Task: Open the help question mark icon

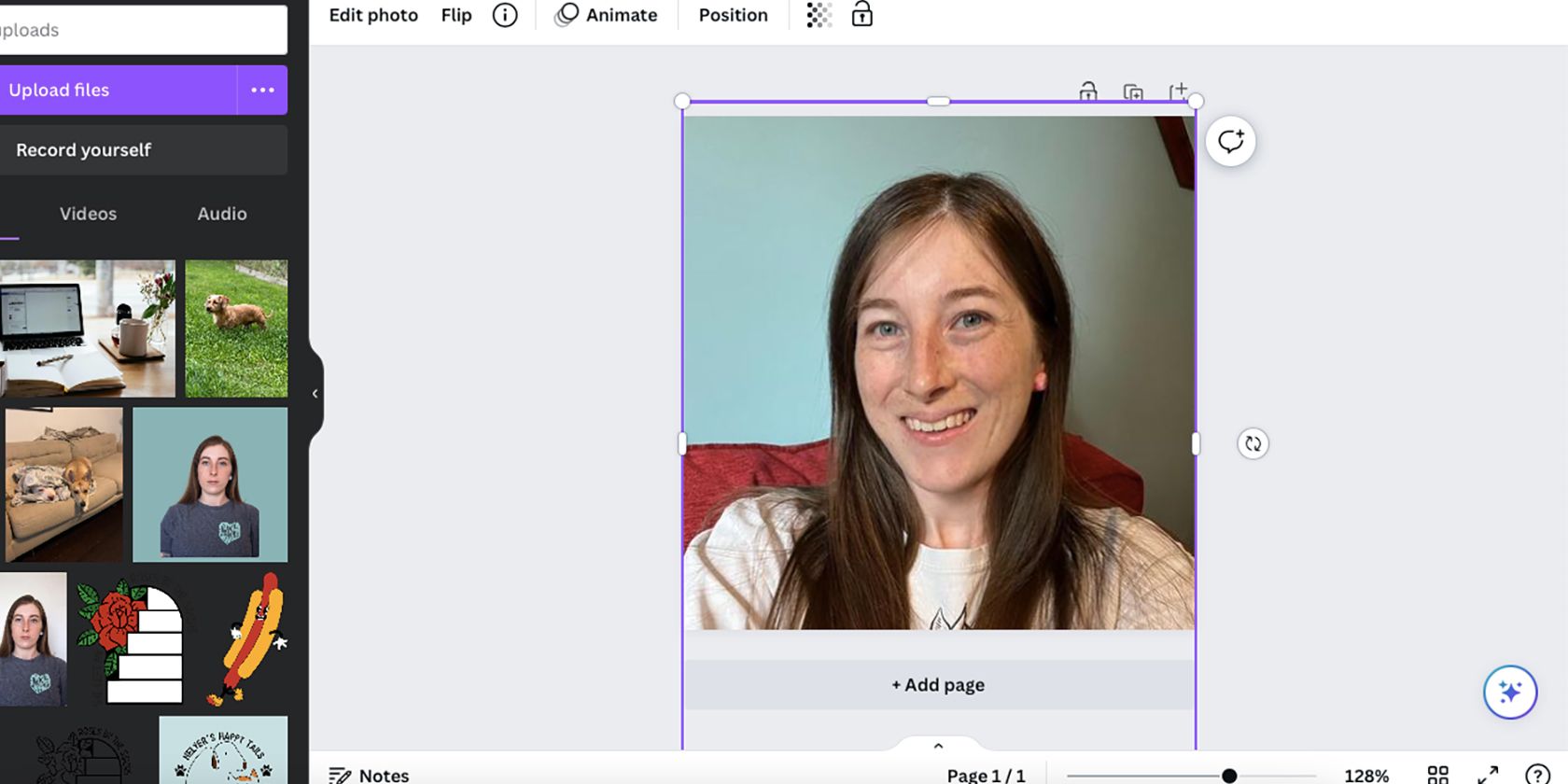Action: (1536, 775)
